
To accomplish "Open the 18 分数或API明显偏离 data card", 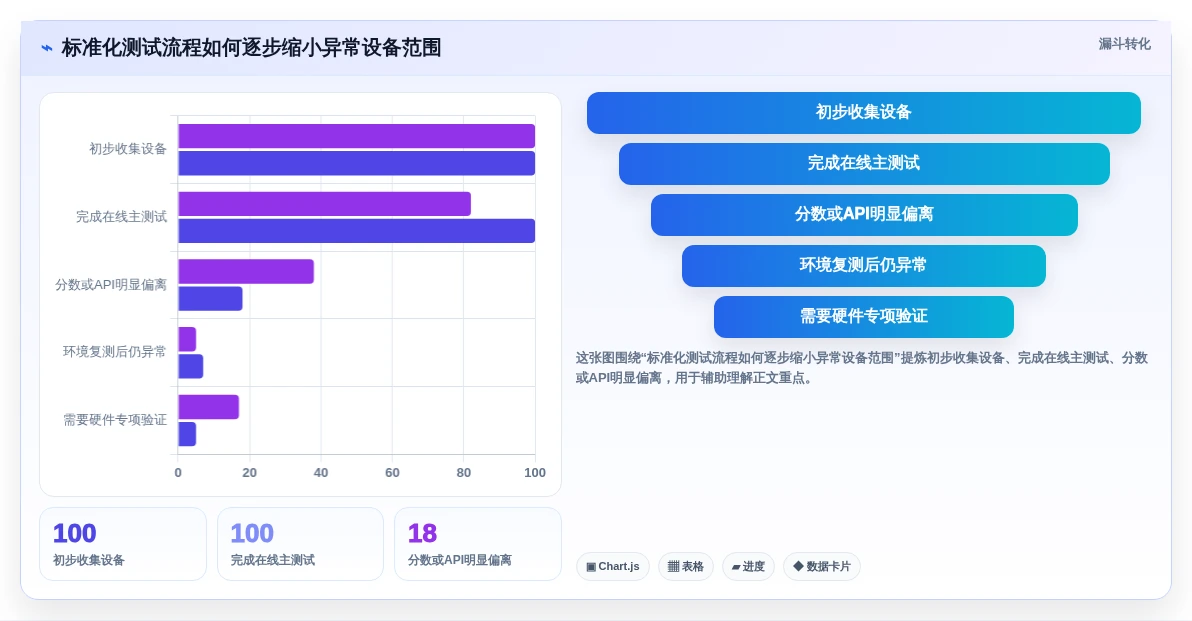I will point(477,544).
